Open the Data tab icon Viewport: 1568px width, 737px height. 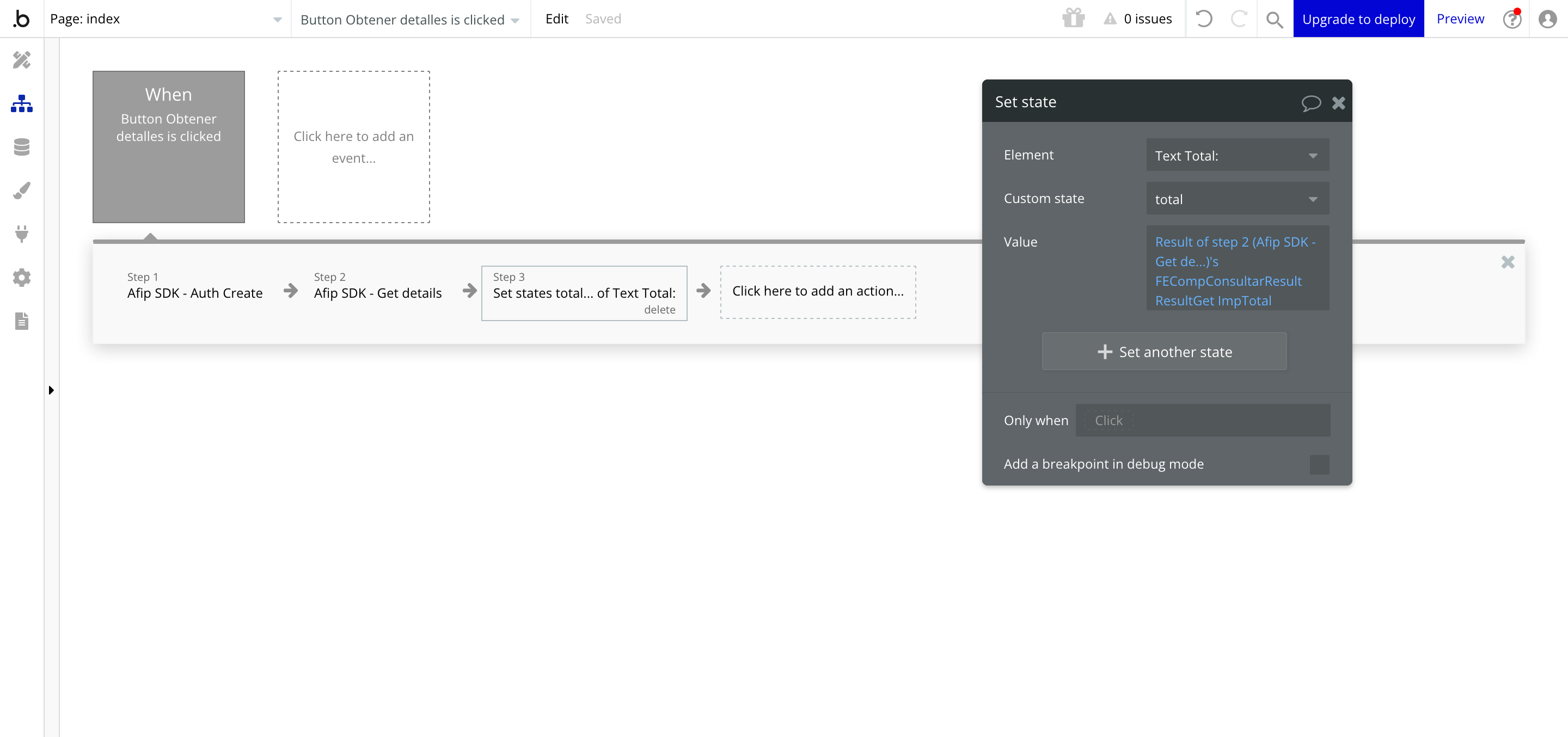coord(21,146)
